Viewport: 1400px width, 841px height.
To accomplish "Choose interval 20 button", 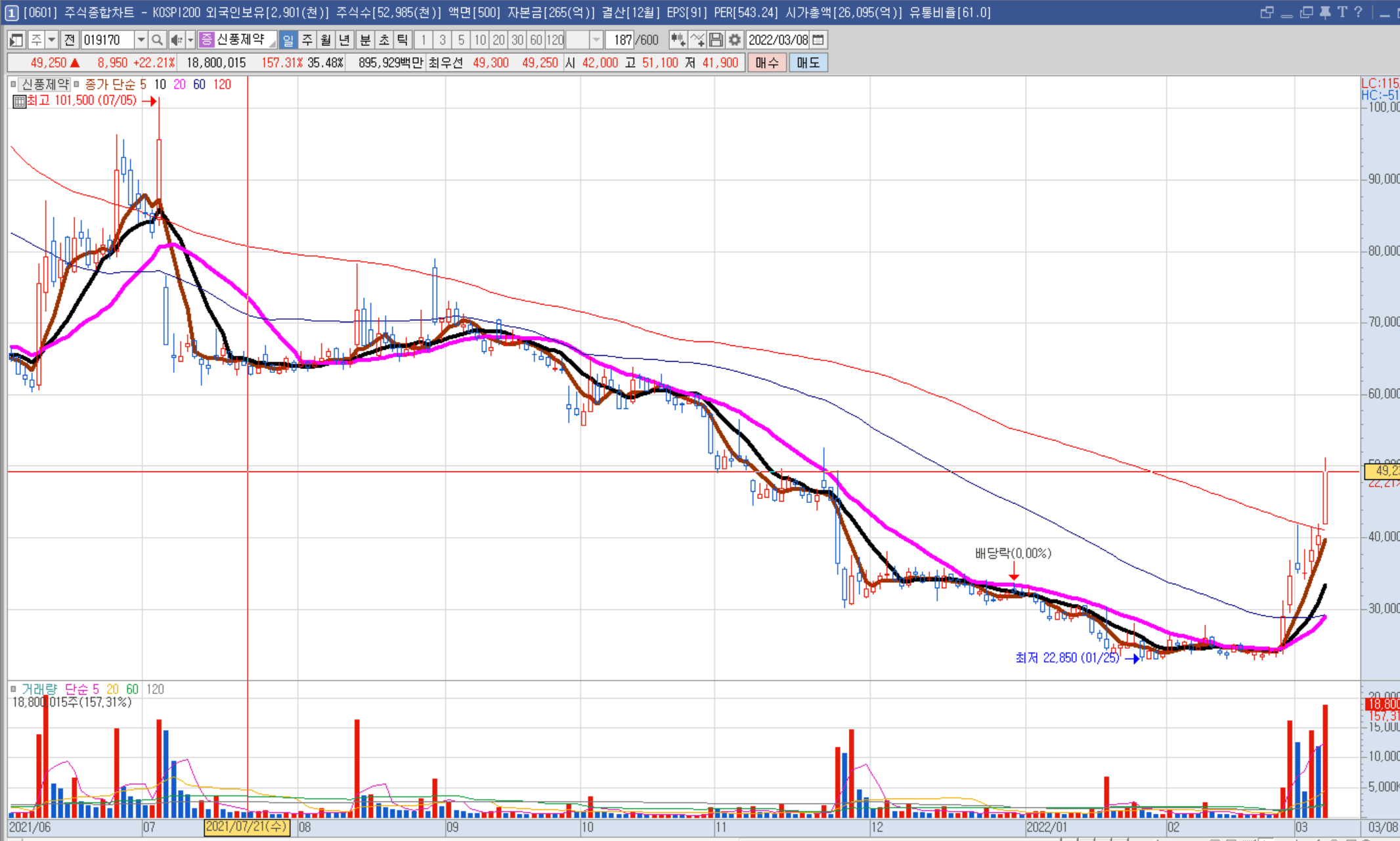I will 498,40.
